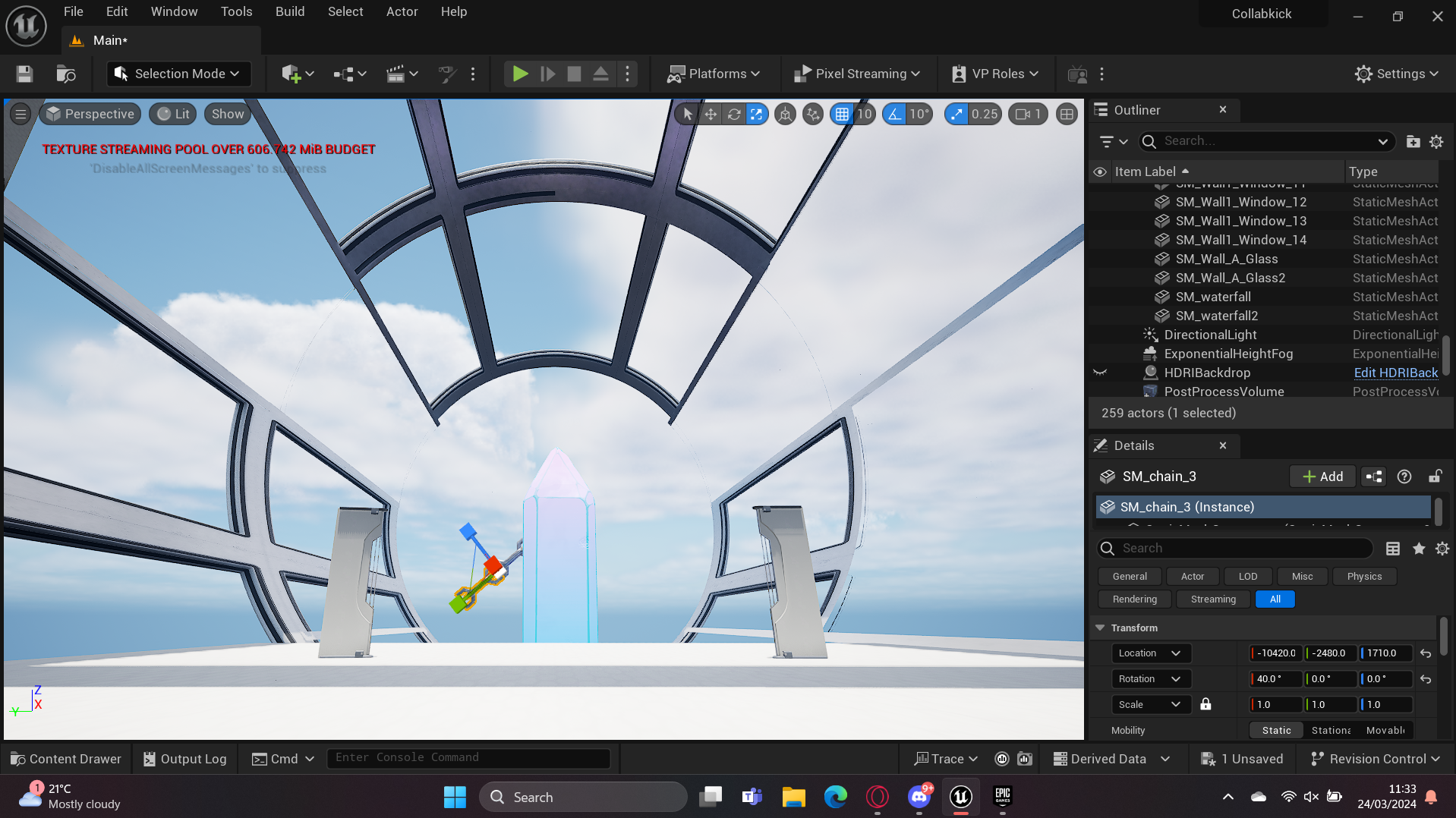
Task: Open the Perspective view type dropdown
Action: tap(90, 114)
